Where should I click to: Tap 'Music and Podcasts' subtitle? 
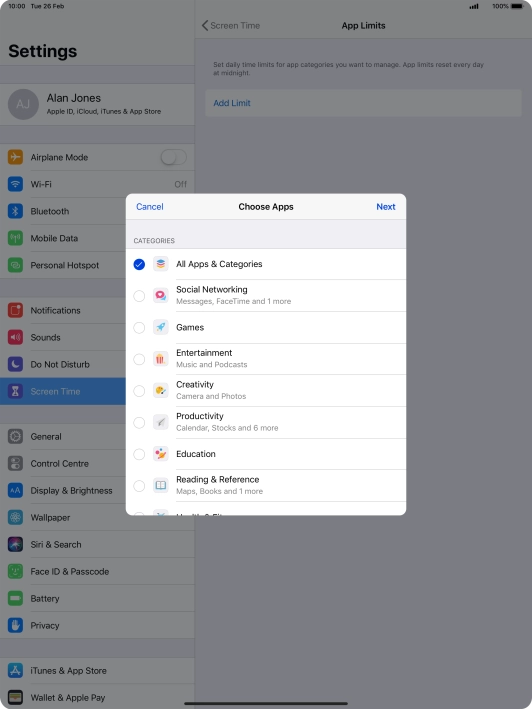click(x=212, y=364)
